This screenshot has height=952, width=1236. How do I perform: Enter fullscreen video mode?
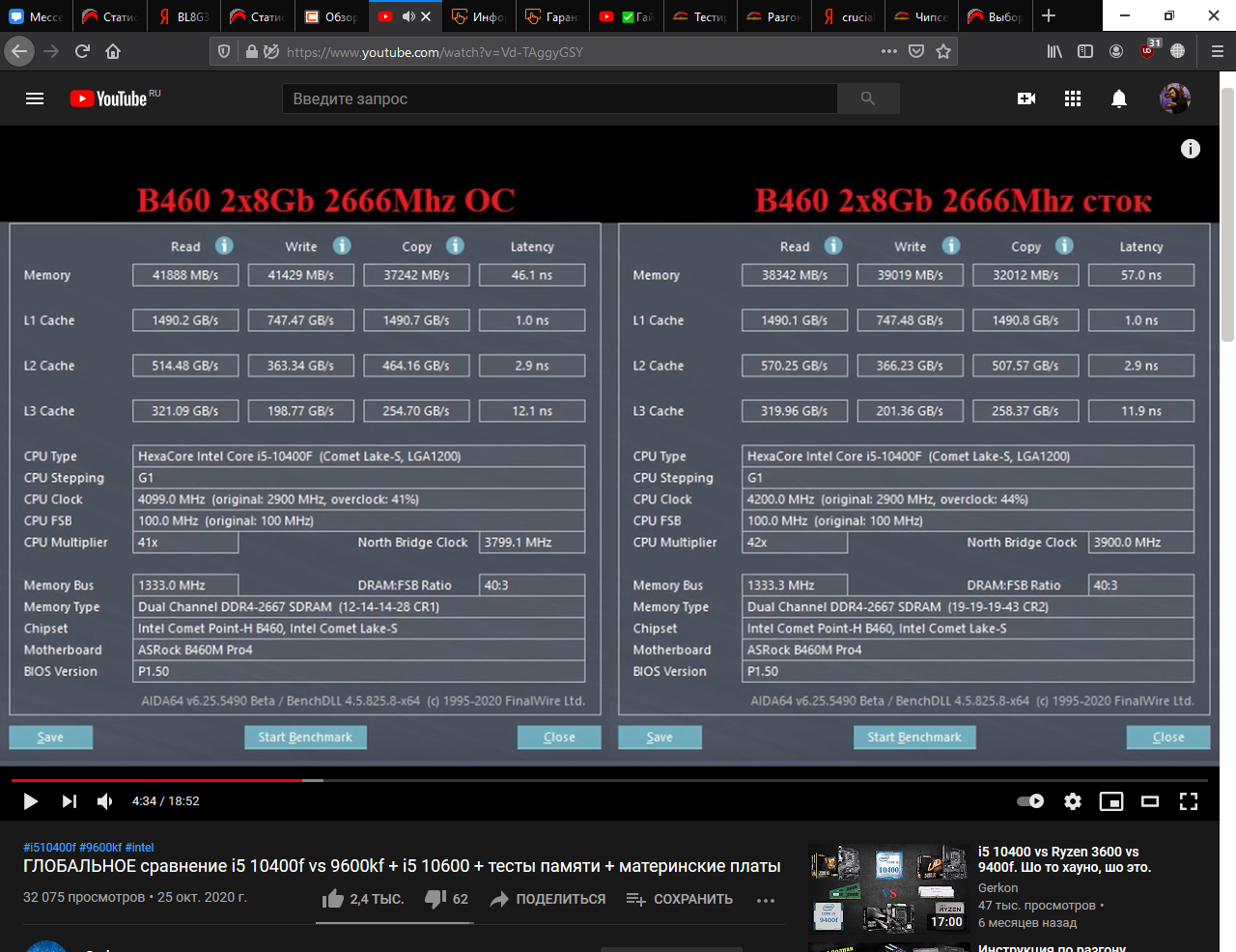[1189, 801]
